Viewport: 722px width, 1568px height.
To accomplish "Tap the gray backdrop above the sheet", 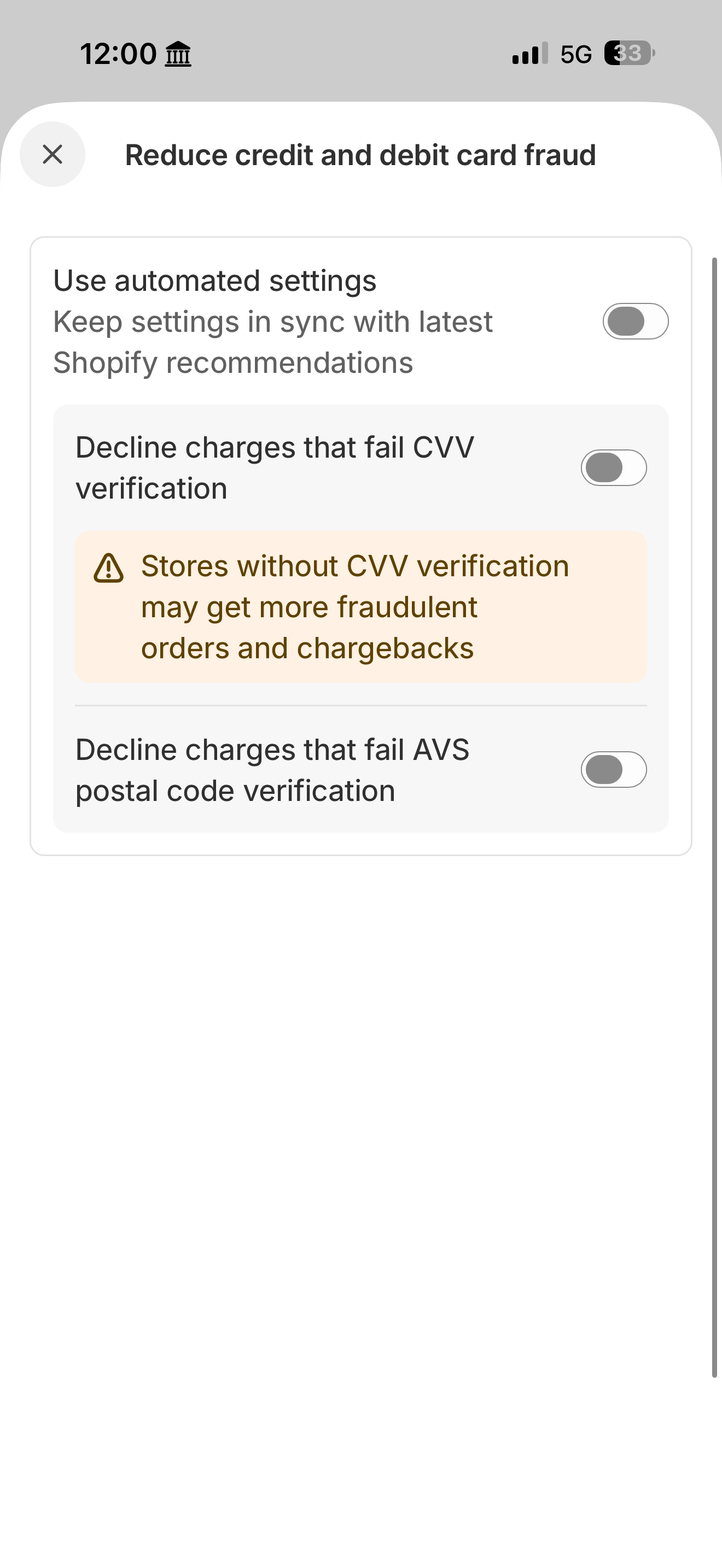I will point(360,85).
